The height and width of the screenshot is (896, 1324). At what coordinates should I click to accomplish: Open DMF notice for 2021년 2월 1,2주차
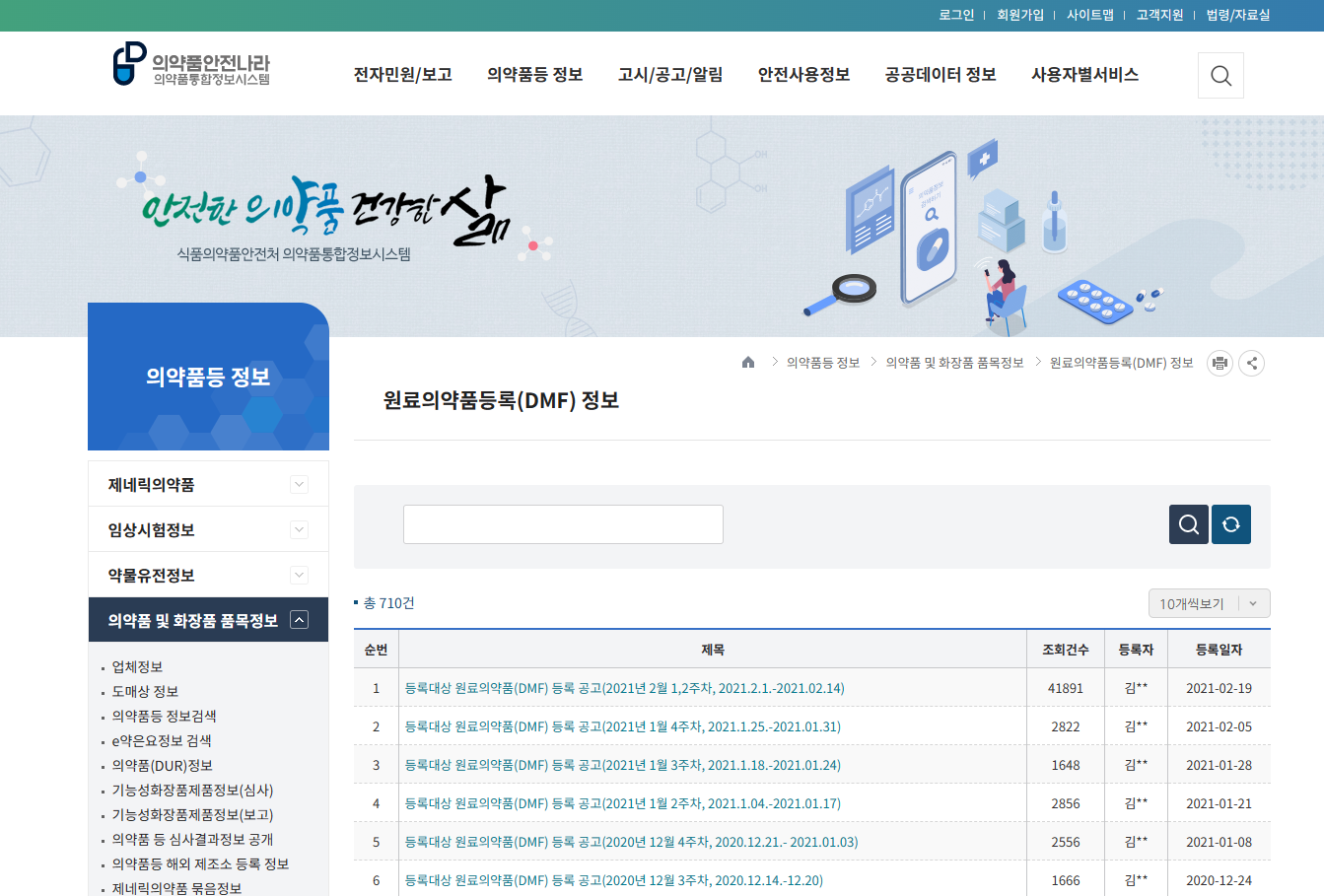tap(624, 688)
